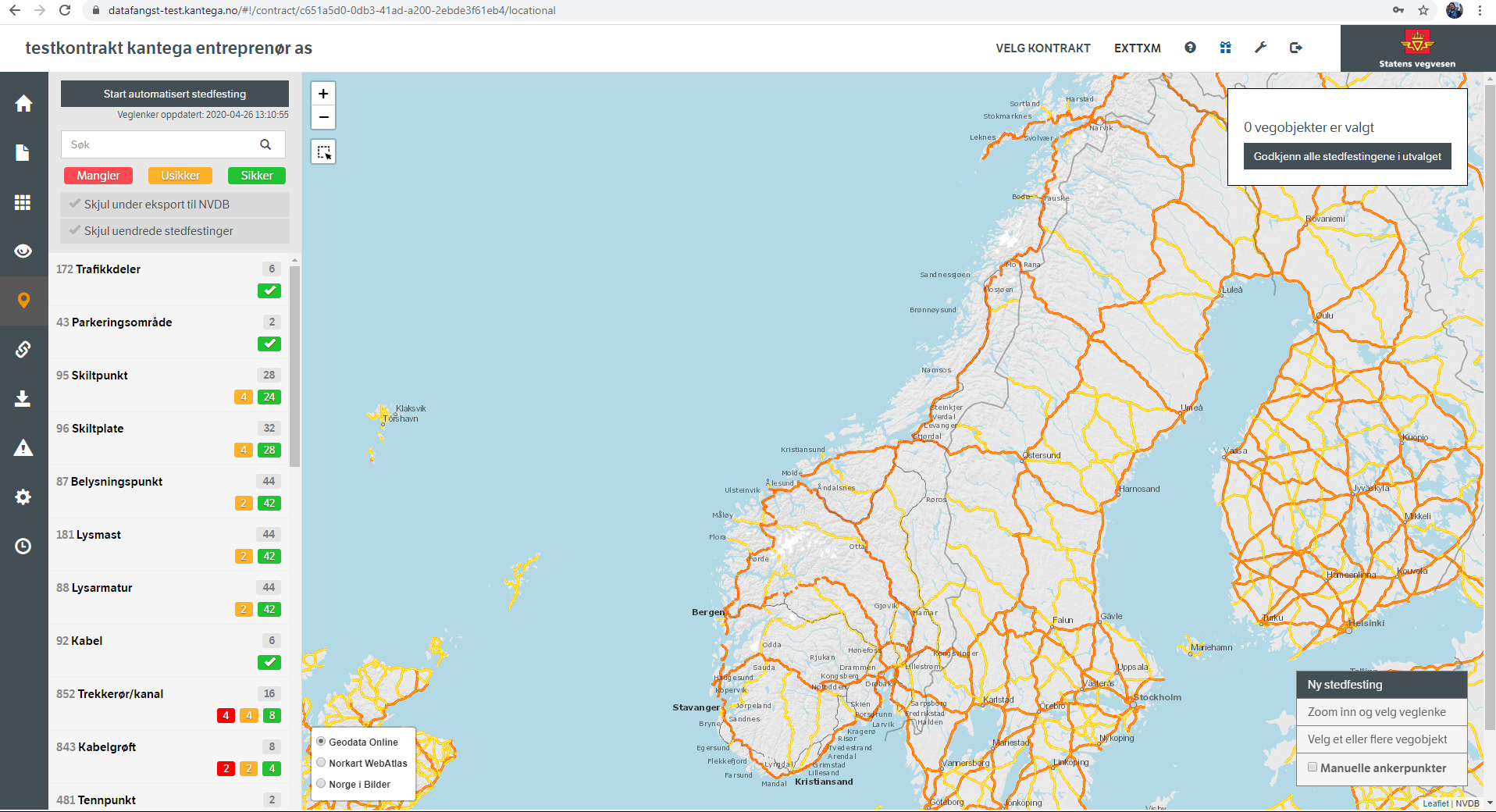
Task: Click Start automatisert stedfesting button
Action: coord(175,94)
